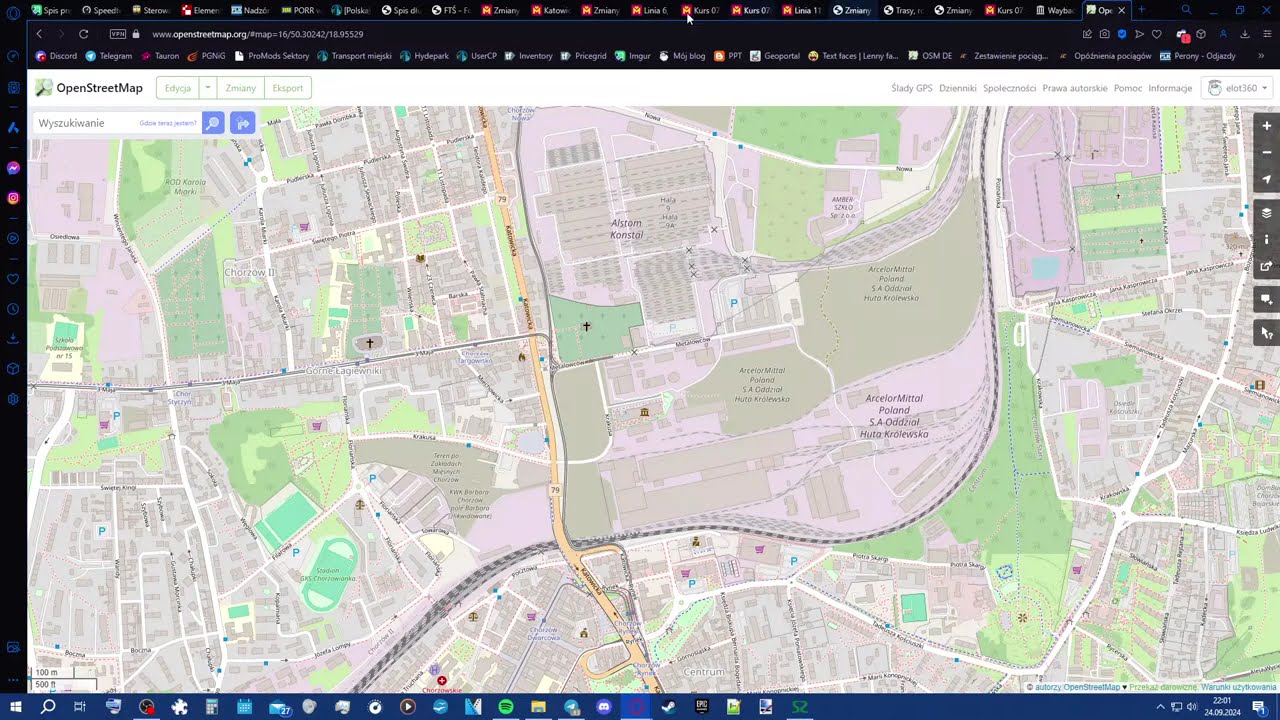Open the Share map panel
The image size is (1280, 720).
pos(1267,266)
